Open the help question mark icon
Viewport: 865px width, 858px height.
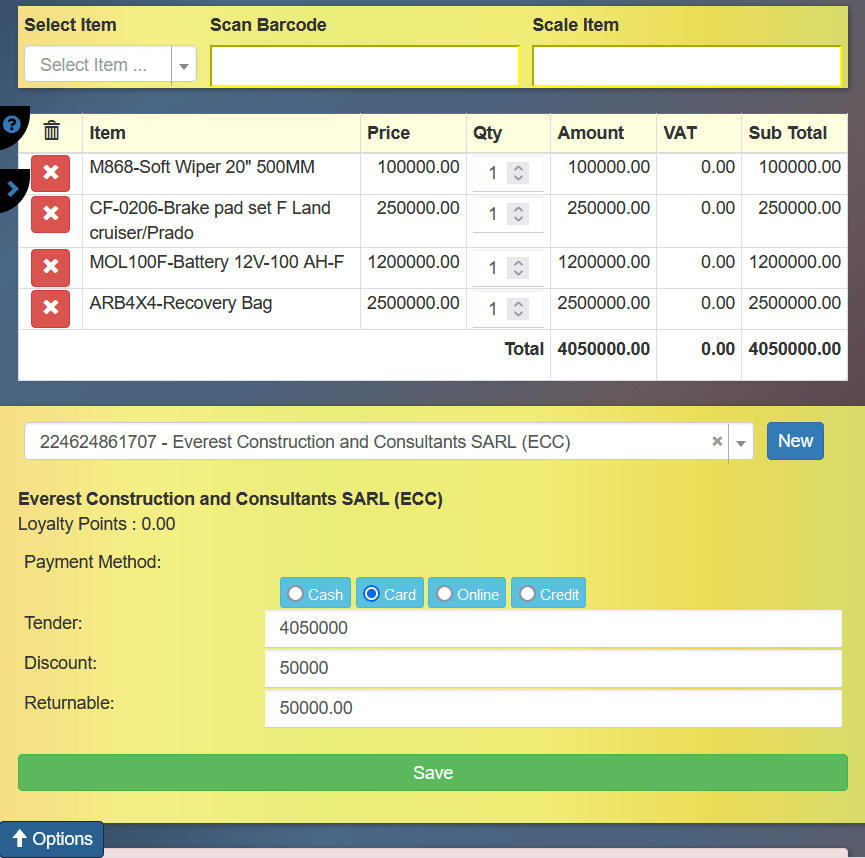tap(12, 125)
